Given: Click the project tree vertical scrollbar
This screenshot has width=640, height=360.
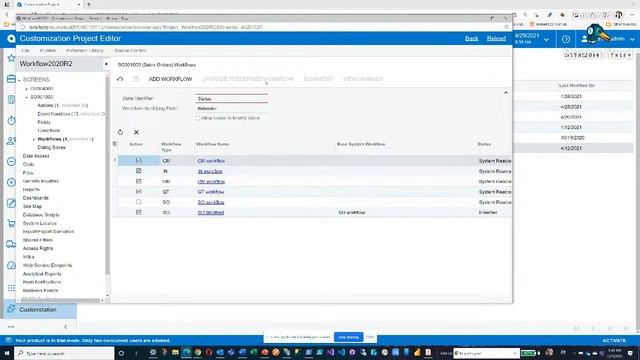Looking at the screenshot, I should (x=107, y=176).
